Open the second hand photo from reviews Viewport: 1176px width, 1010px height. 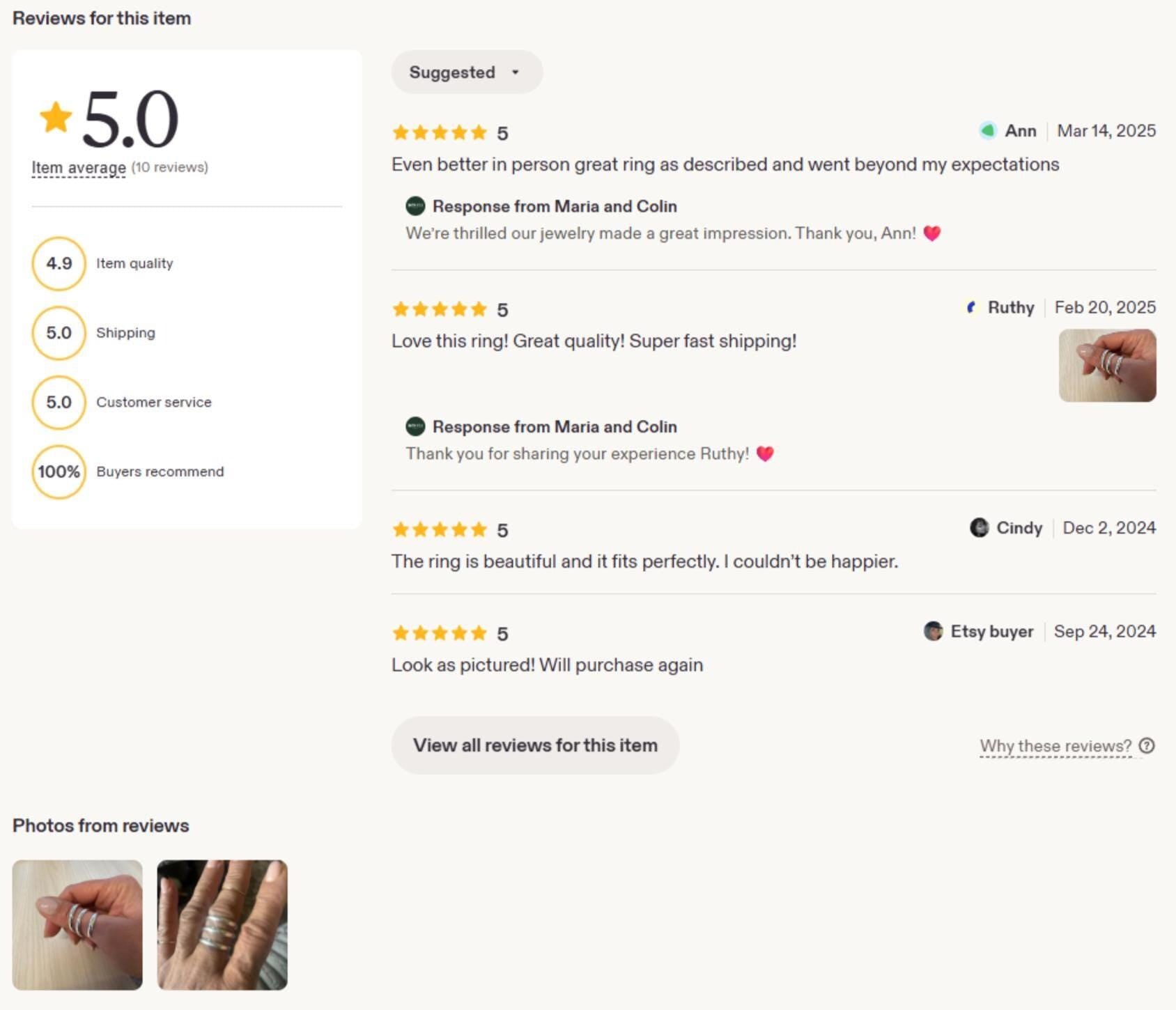tap(222, 925)
